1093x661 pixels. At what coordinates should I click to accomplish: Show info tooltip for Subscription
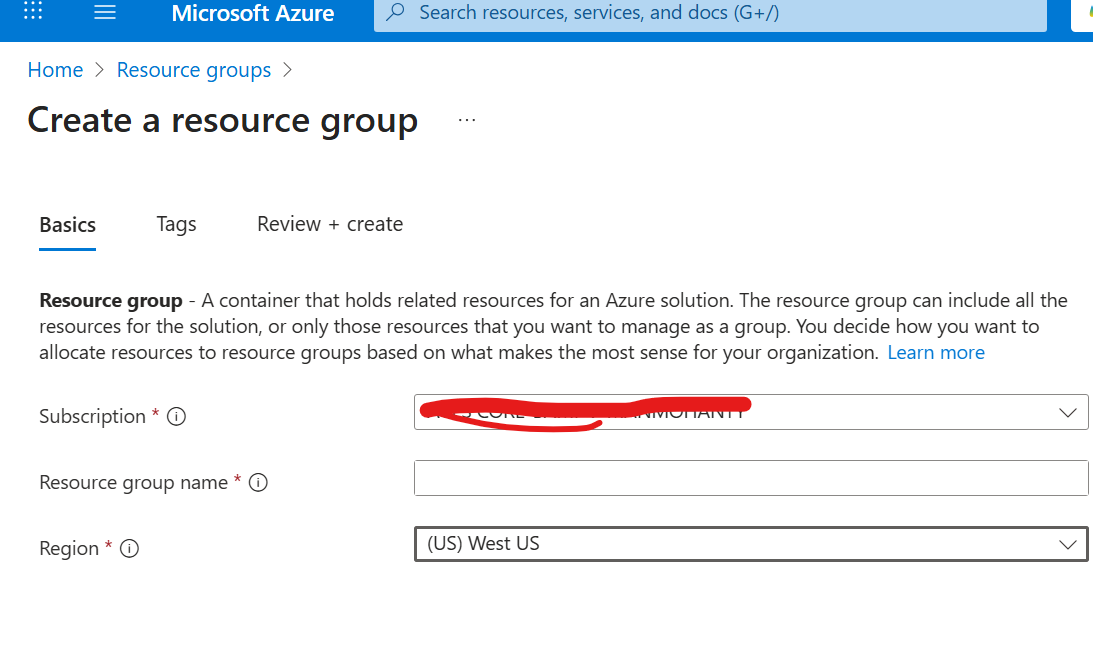(x=176, y=416)
